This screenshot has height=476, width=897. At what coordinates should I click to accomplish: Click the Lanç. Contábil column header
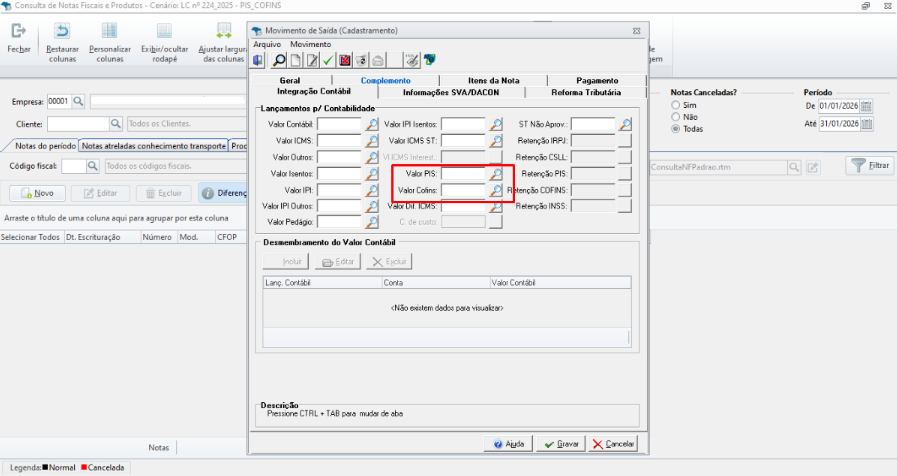click(x=322, y=283)
